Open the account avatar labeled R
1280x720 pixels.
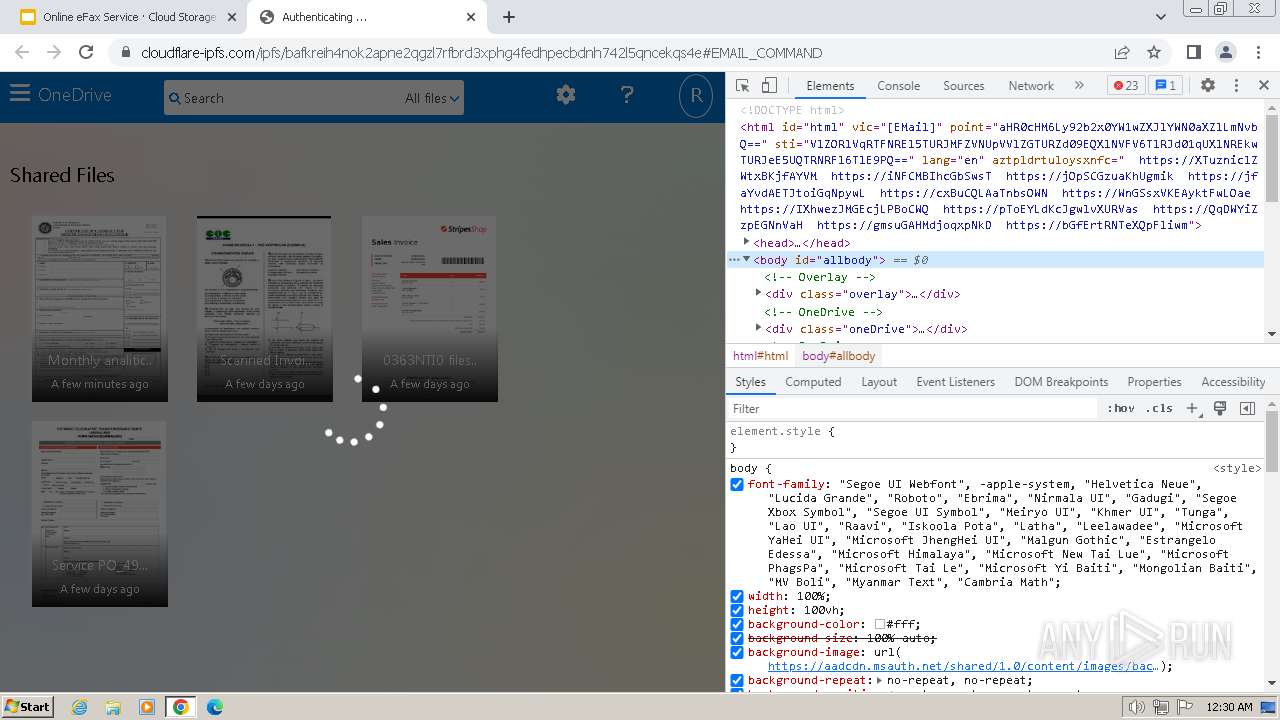point(696,95)
